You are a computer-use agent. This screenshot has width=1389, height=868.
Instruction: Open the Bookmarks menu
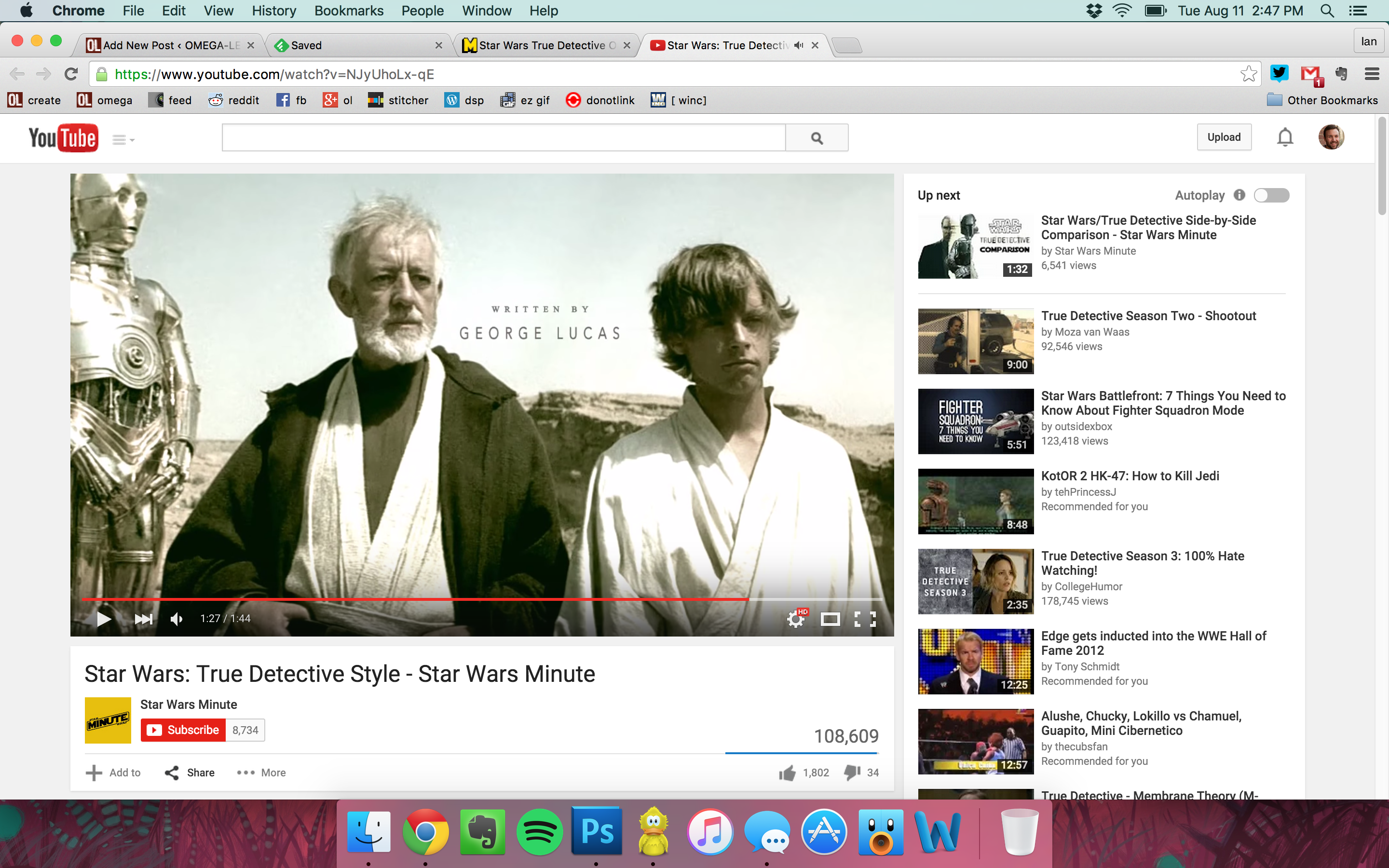click(348, 10)
